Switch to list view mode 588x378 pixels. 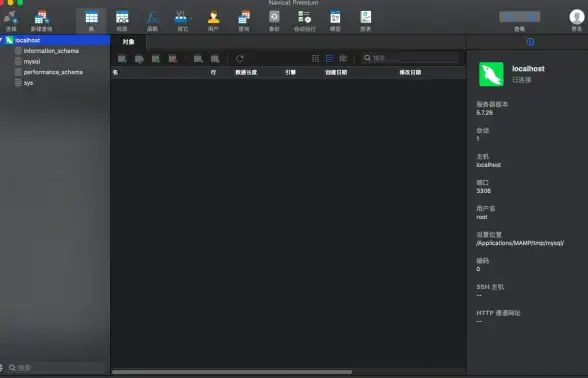click(x=329, y=58)
